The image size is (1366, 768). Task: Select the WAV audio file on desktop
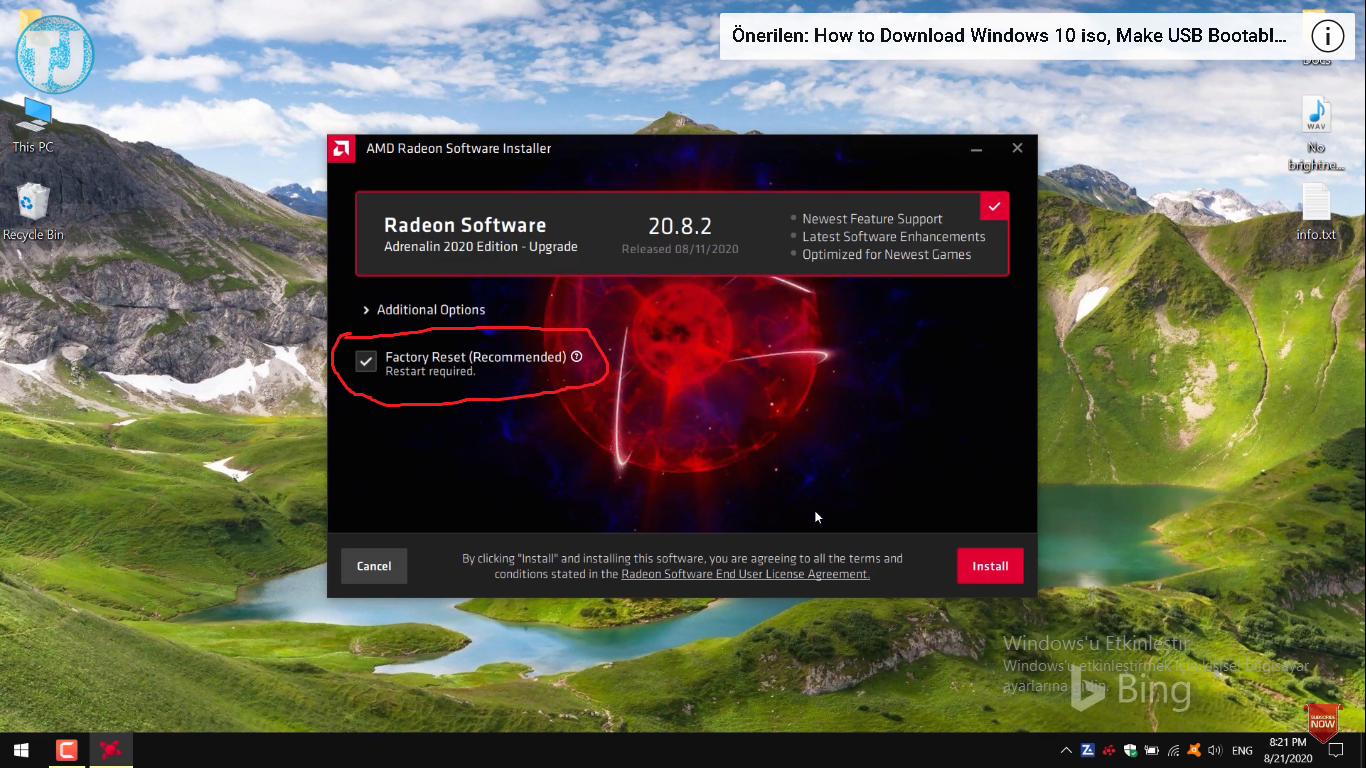tap(1316, 134)
